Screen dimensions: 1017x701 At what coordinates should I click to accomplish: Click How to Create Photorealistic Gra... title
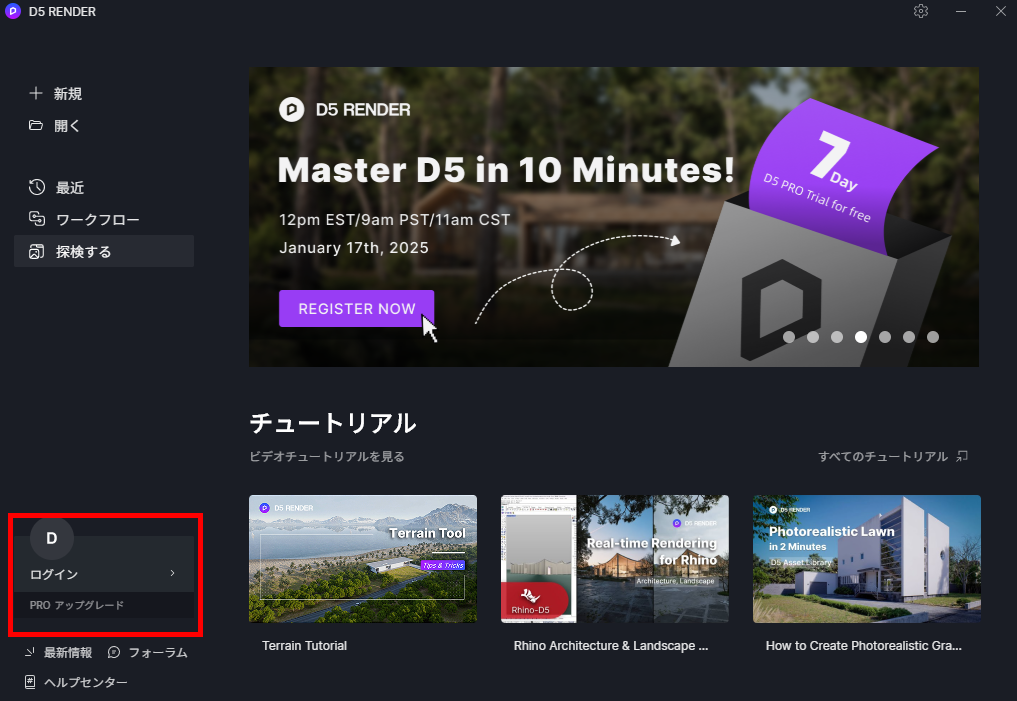pyautogui.click(x=863, y=646)
